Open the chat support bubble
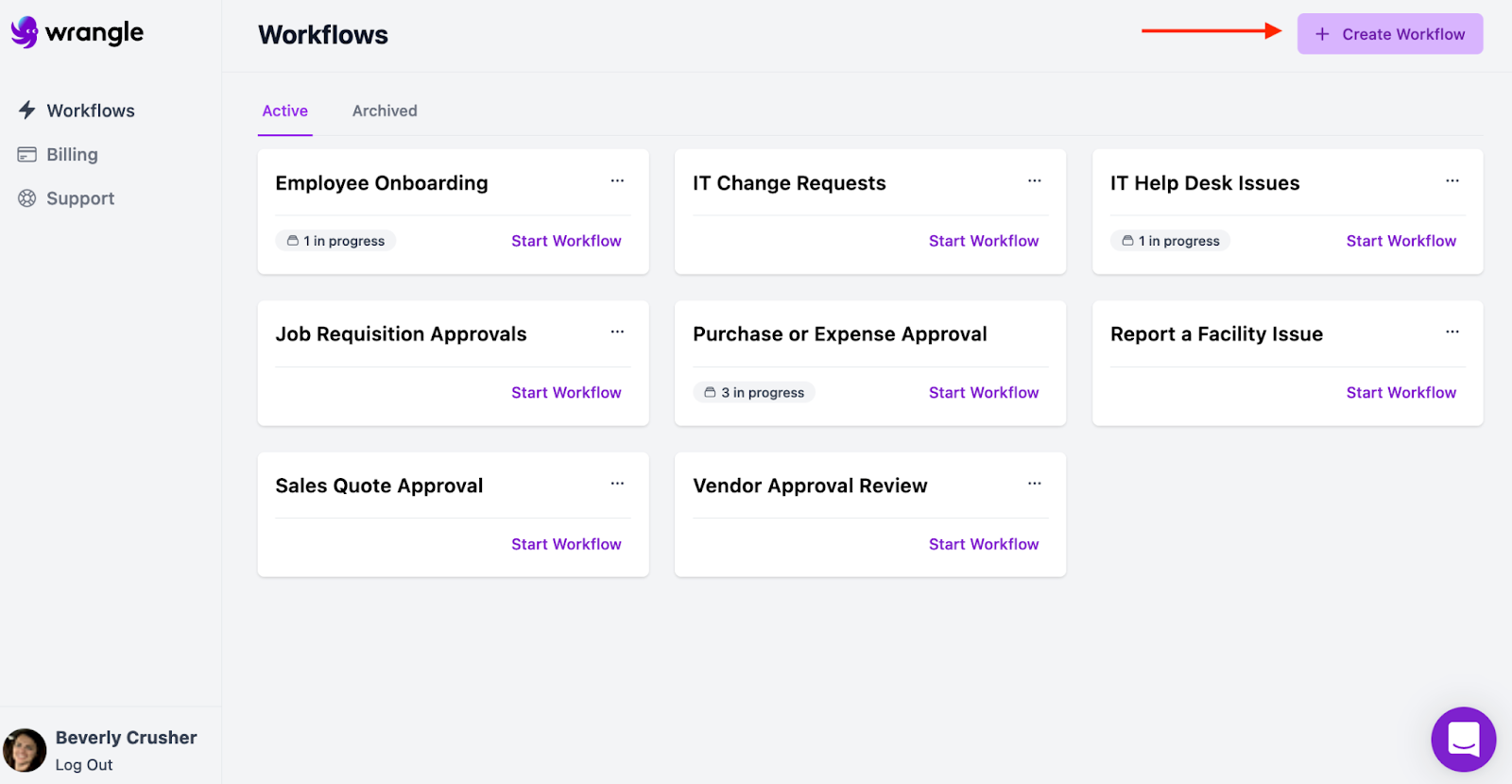 pyautogui.click(x=1463, y=739)
